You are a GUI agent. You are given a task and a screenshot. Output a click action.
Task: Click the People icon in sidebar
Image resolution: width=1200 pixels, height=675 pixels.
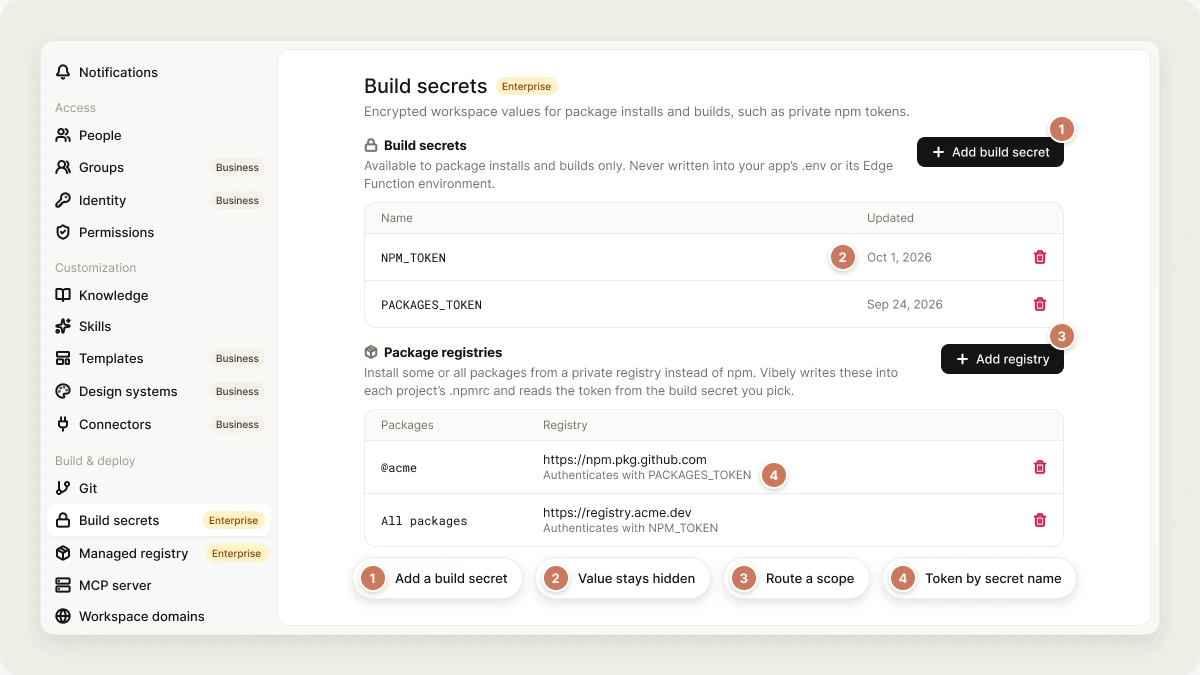(63, 135)
